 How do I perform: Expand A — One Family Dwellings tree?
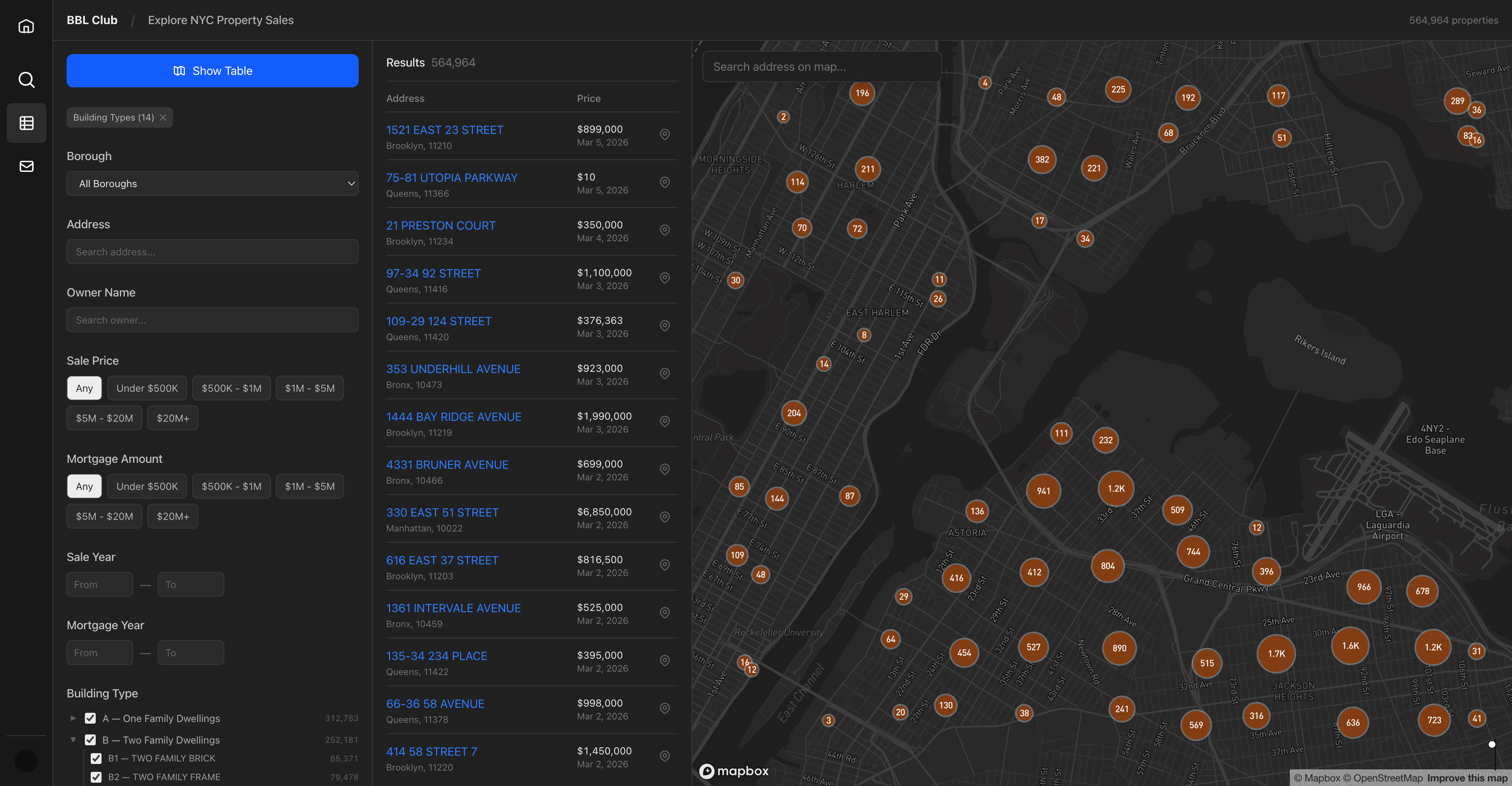[x=73, y=718]
